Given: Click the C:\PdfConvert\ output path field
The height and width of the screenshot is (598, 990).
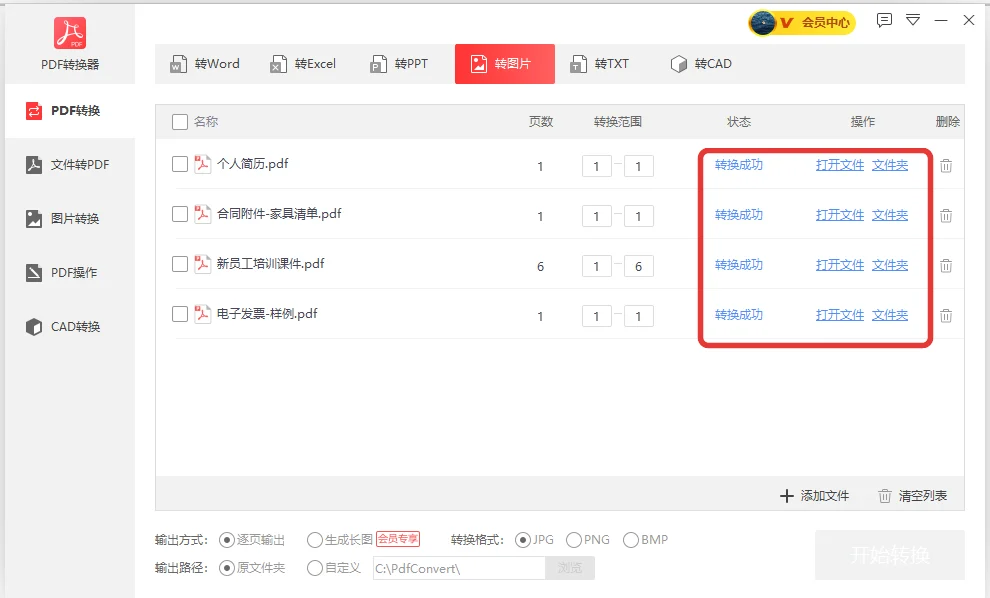Looking at the screenshot, I should tap(459, 568).
